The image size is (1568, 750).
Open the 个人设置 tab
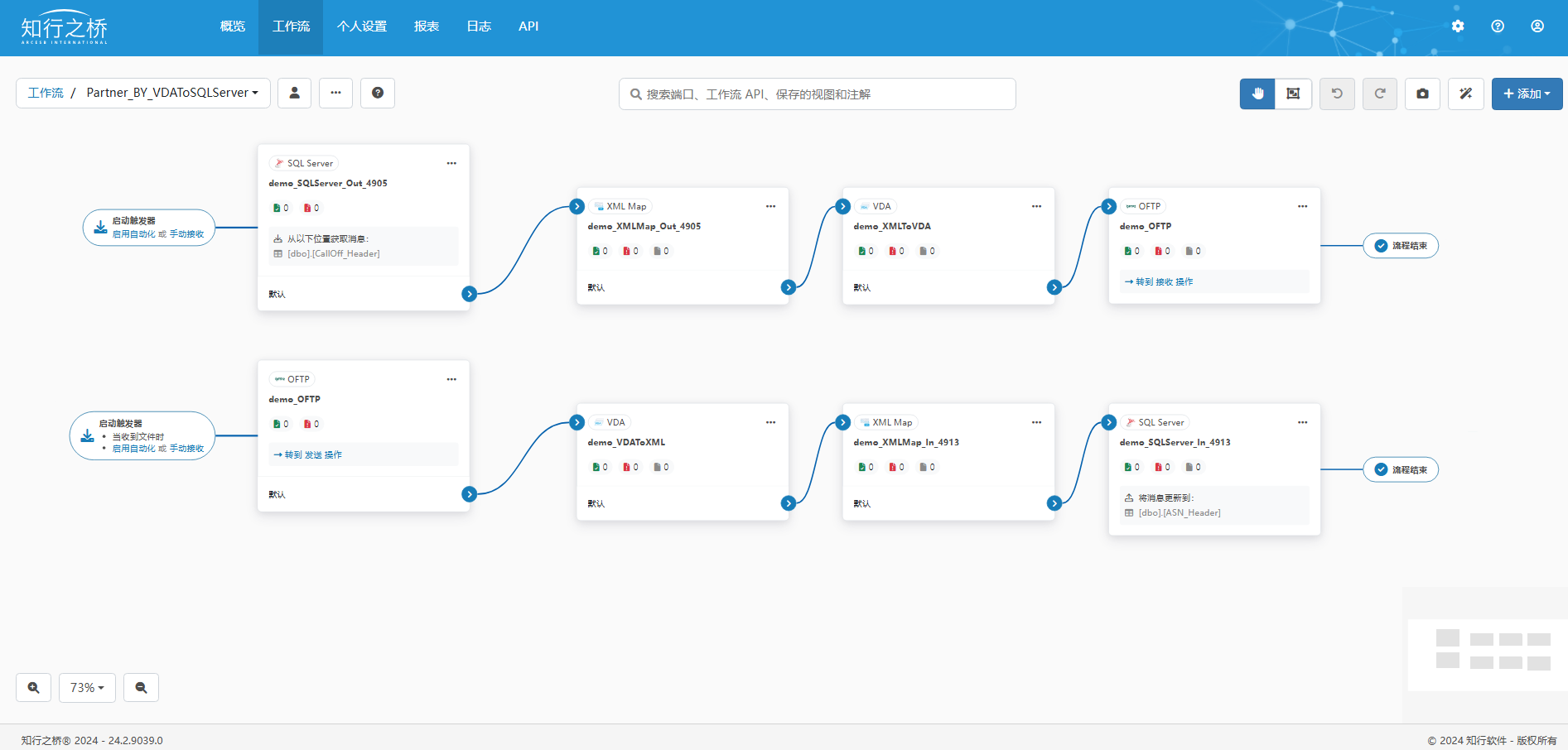point(362,26)
